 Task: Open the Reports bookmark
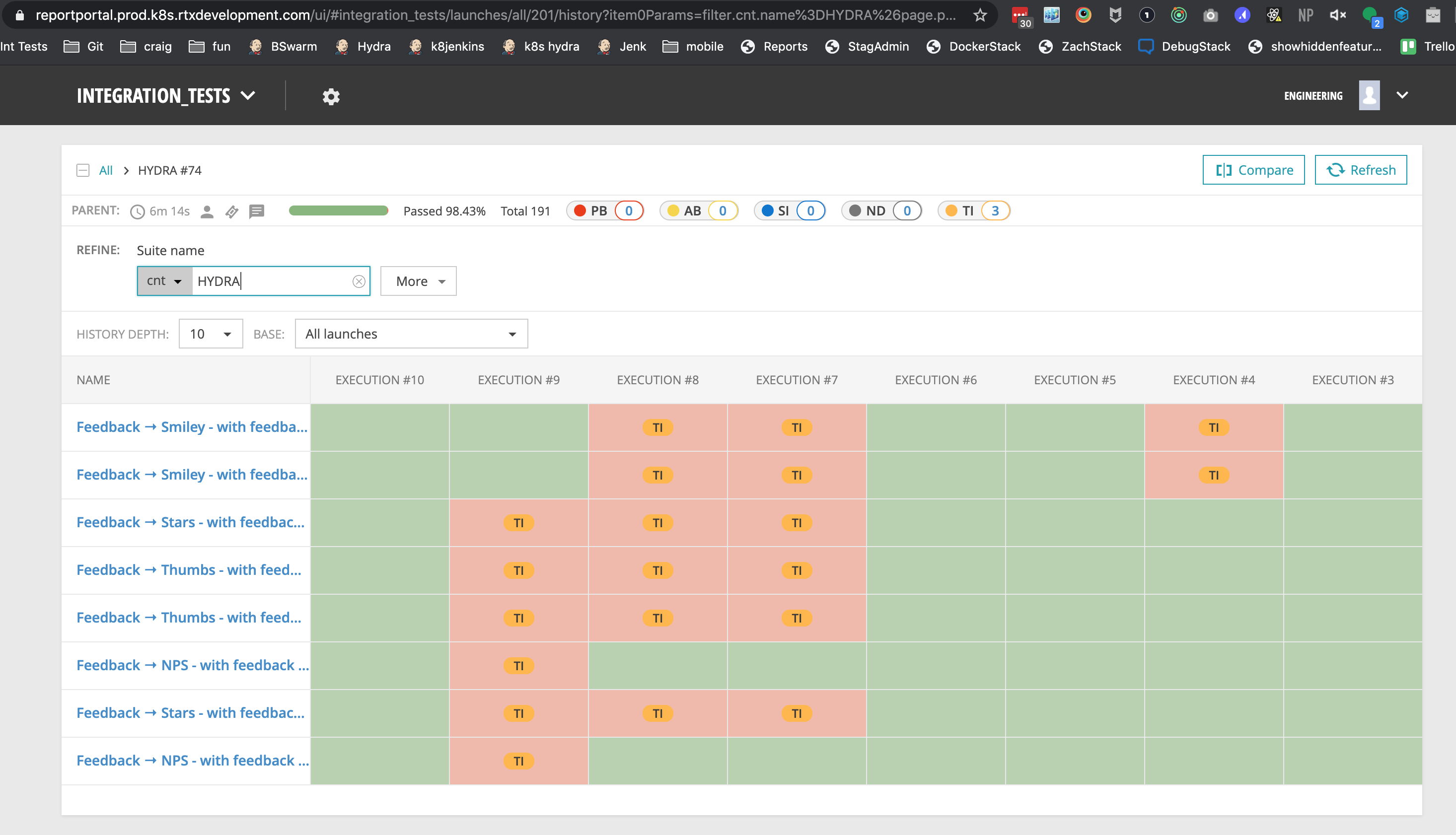774,47
